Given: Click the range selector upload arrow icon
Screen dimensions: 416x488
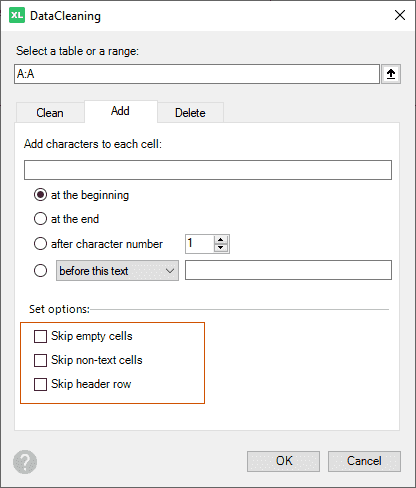Looking at the screenshot, I should coord(391,74).
